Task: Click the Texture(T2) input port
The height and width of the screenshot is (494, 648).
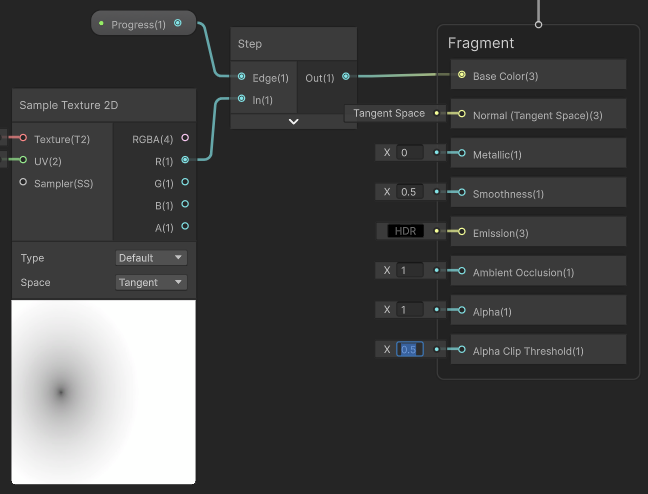Action: pos(23,138)
